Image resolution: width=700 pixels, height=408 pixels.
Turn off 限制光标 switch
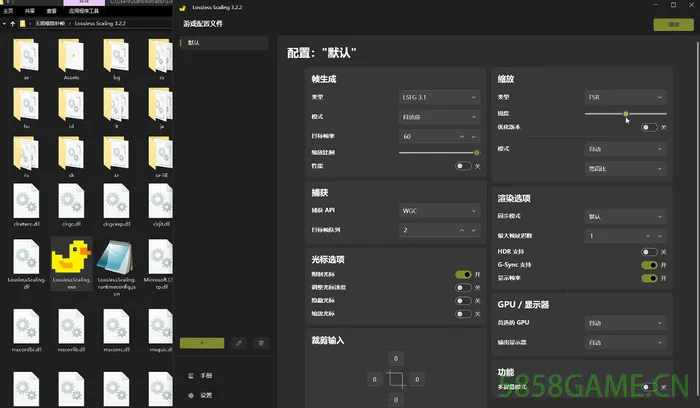[x=463, y=274]
